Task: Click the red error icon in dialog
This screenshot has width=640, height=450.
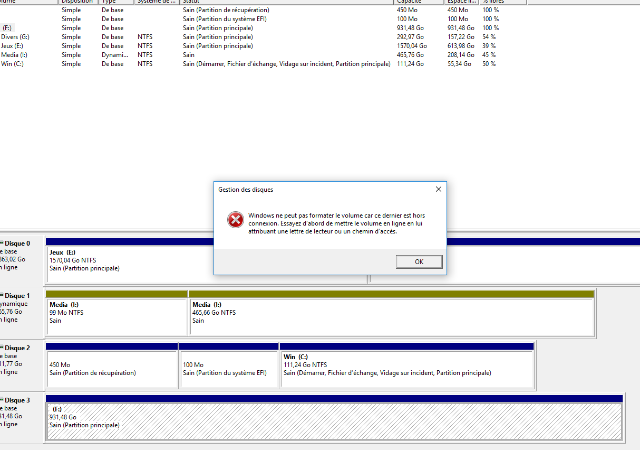Action: click(x=233, y=220)
